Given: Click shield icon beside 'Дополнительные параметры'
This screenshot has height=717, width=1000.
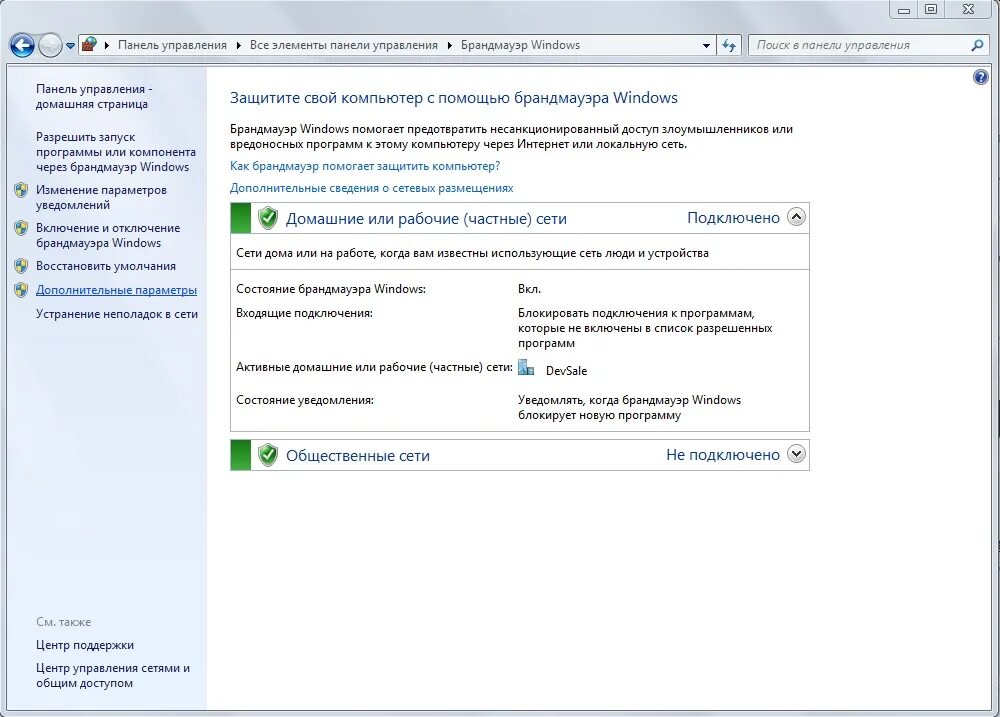Looking at the screenshot, I should tap(21, 290).
